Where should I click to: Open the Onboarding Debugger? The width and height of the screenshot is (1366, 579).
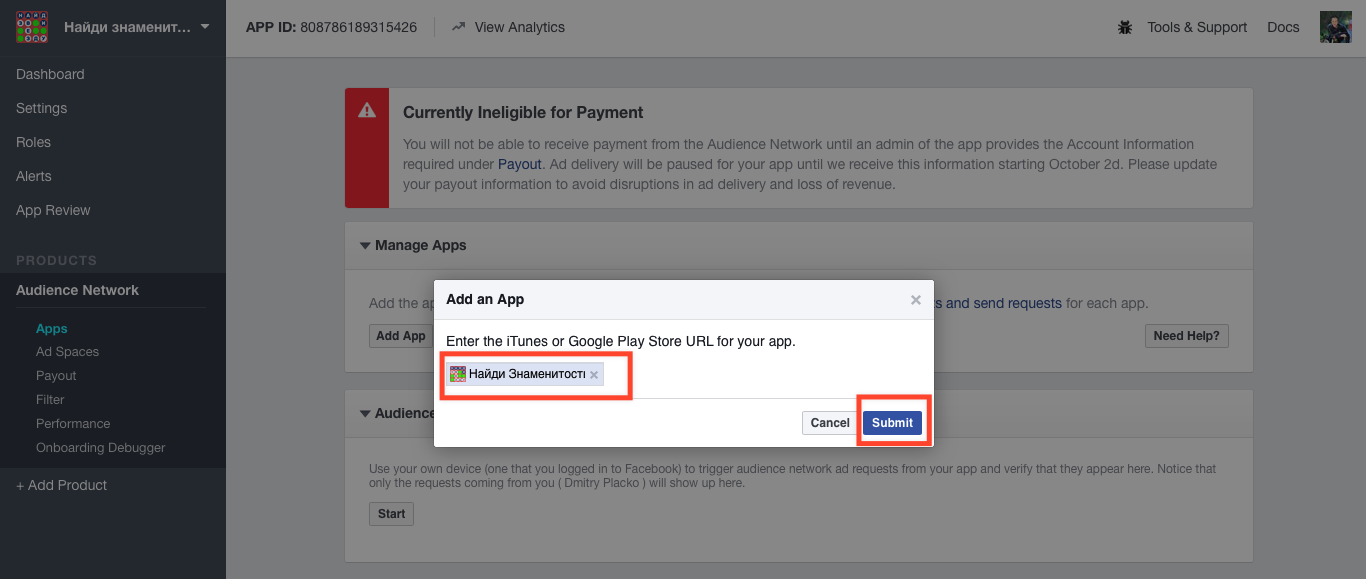[101, 448]
